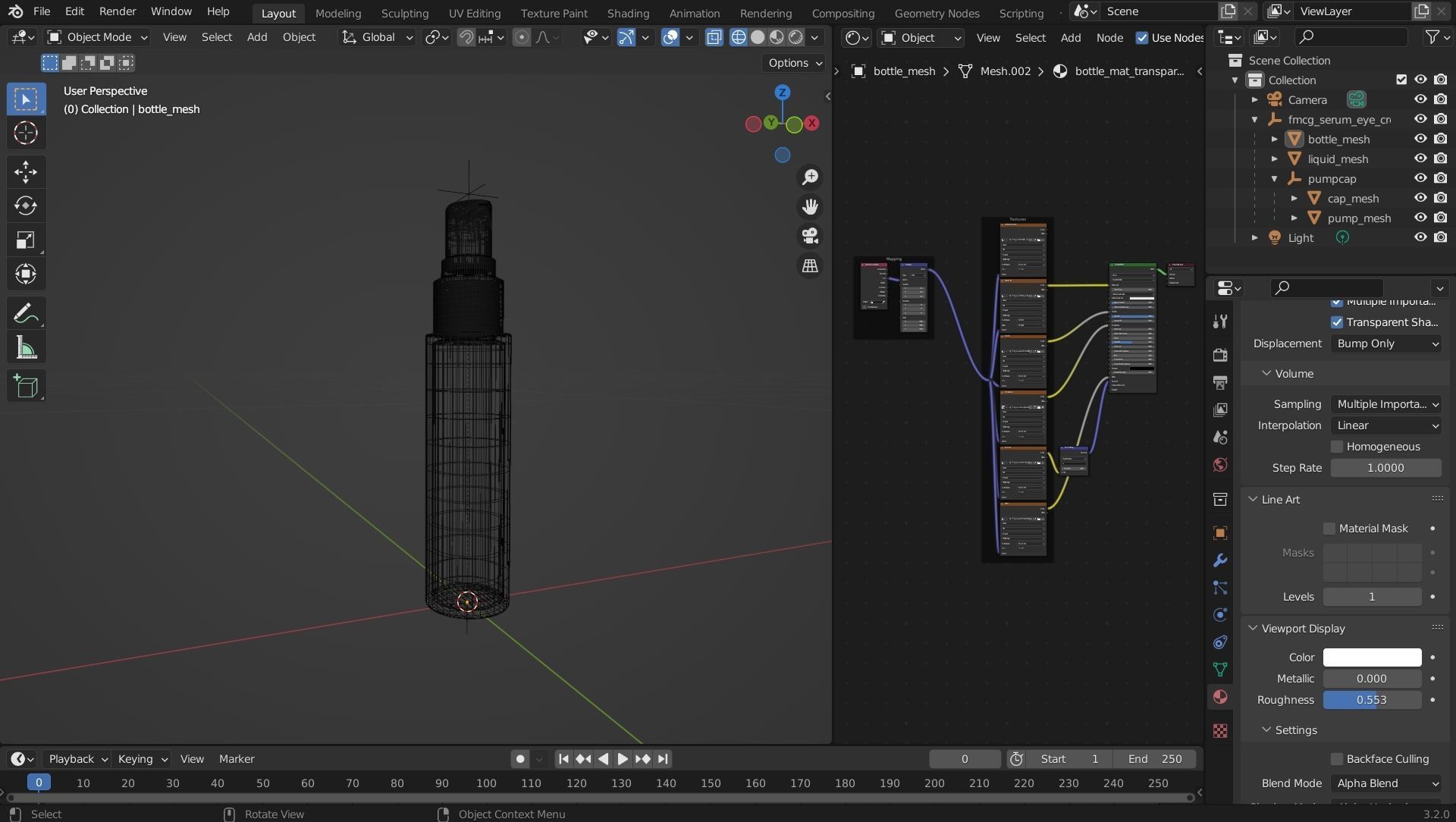The width and height of the screenshot is (1456, 822).
Task: Toggle Use Nodes checkbox
Action: pos(1142,38)
